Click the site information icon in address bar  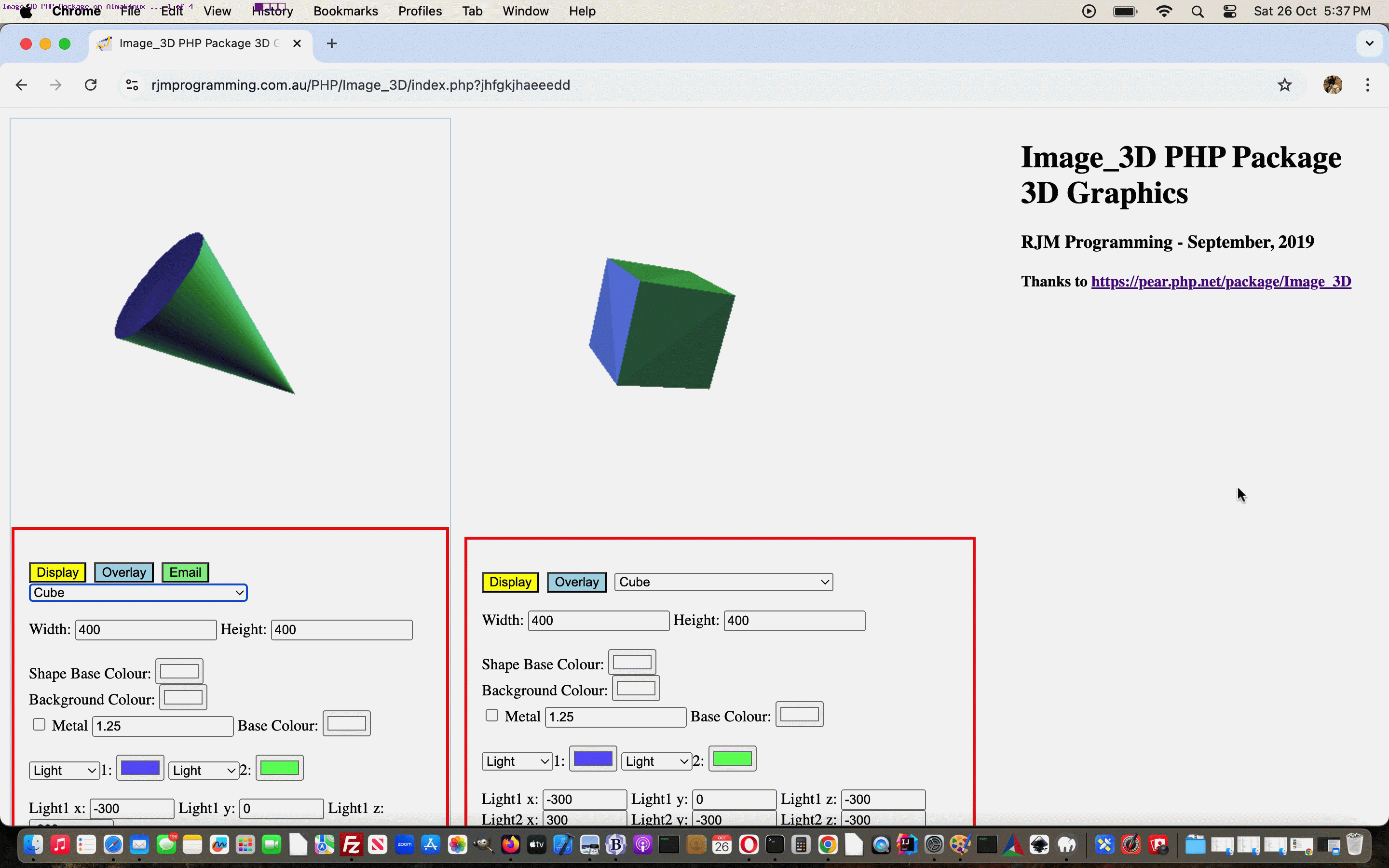point(132,85)
